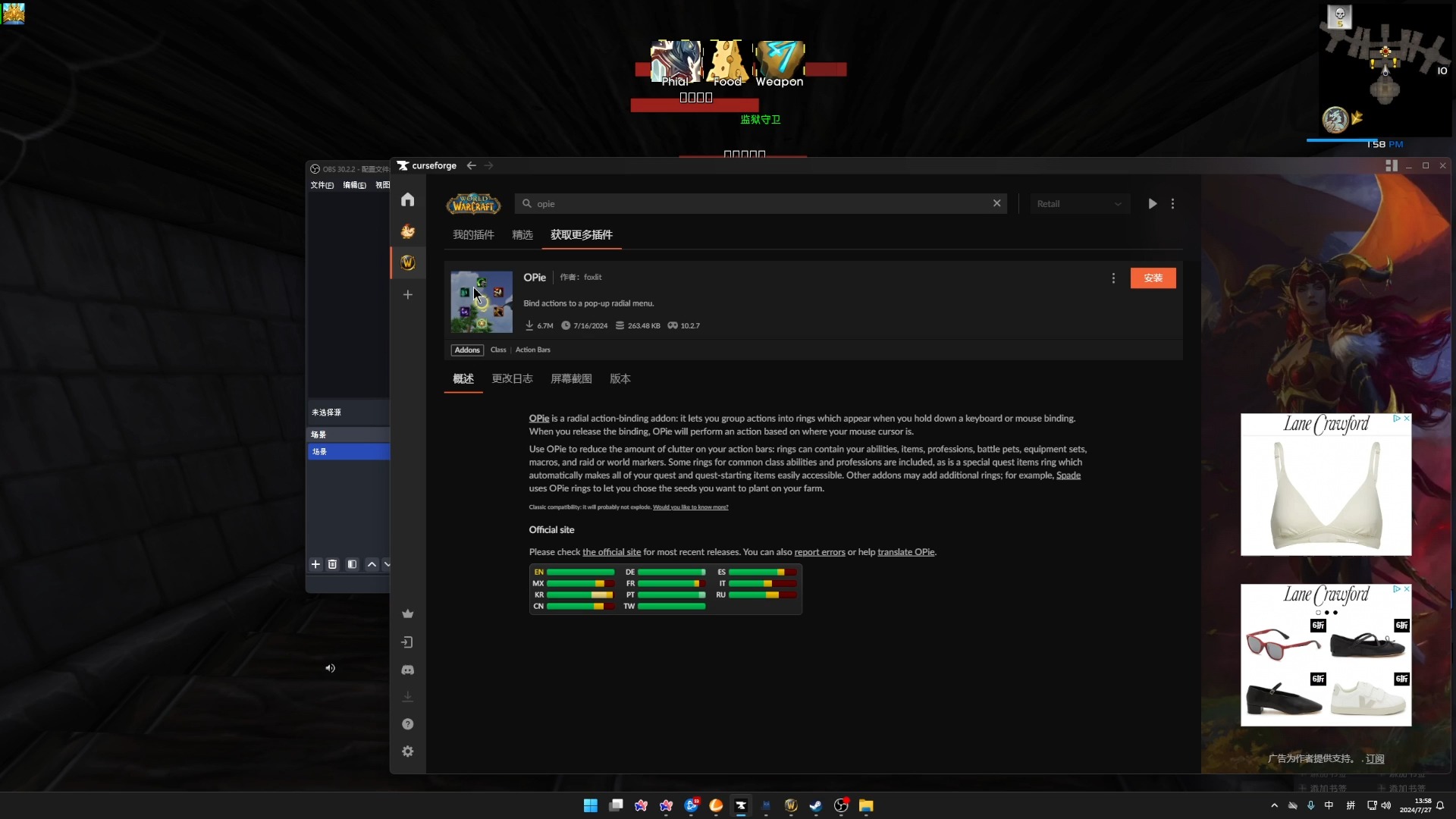Switch to the 我的插件 tab

coord(473,235)
